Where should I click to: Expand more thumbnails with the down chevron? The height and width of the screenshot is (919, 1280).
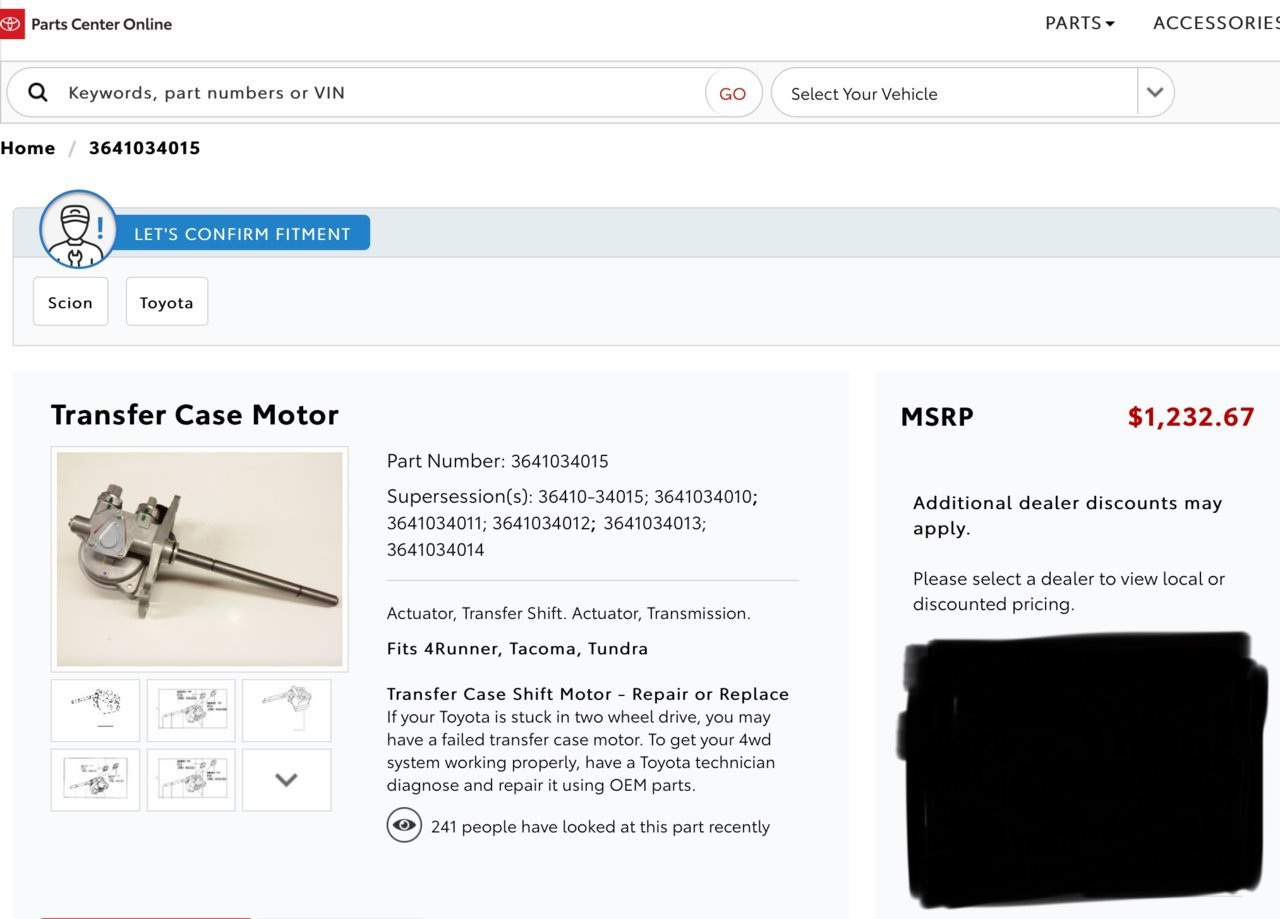287,780
